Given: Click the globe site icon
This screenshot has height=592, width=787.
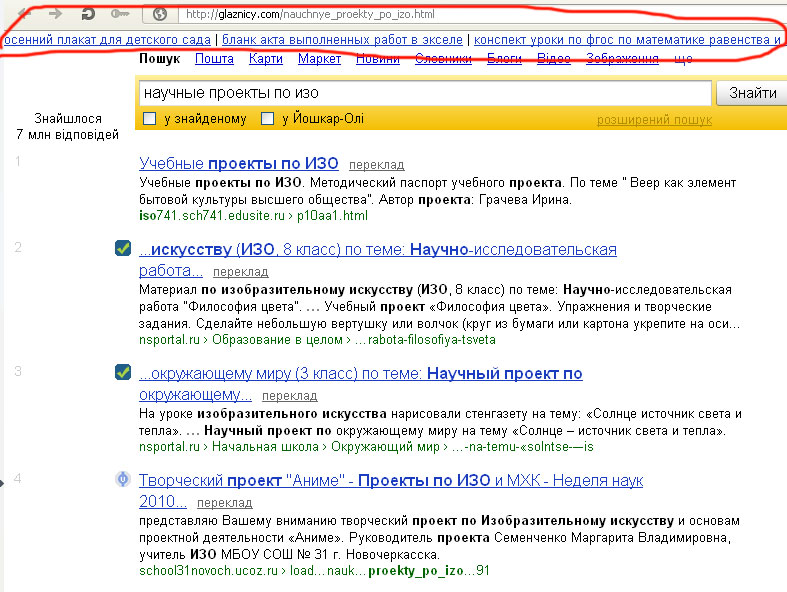Looking at the screenshot, I should [160, 14].
